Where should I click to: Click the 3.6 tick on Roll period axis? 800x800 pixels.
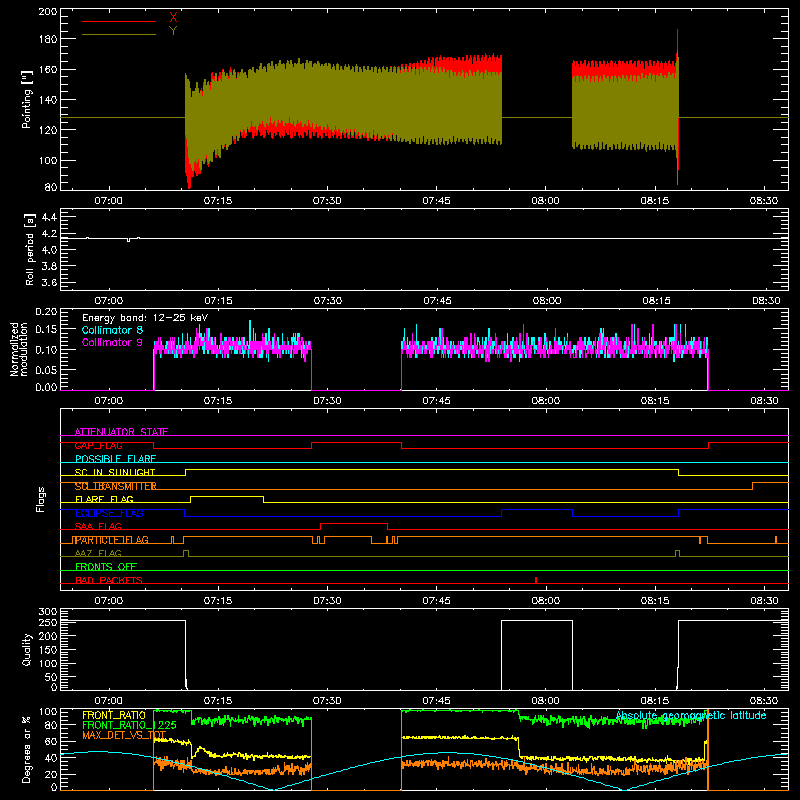pos(49,282)
